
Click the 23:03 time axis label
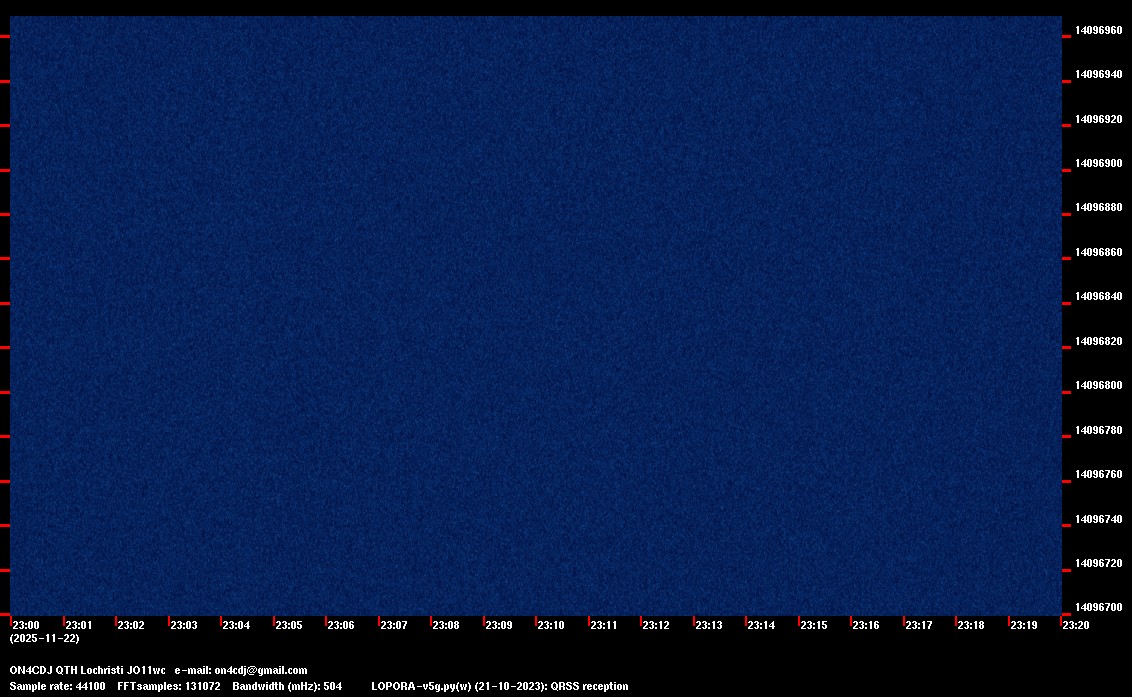pos(183,625)
